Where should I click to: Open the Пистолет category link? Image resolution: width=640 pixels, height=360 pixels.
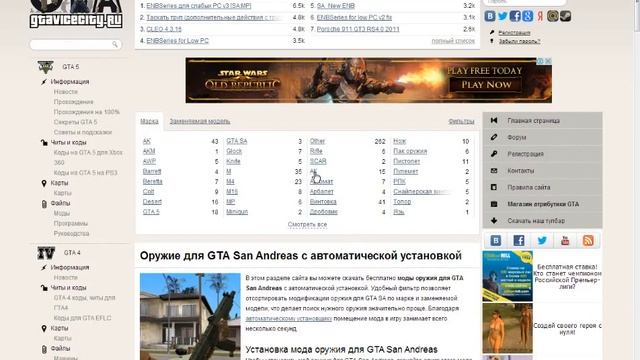tap(407, 161)
